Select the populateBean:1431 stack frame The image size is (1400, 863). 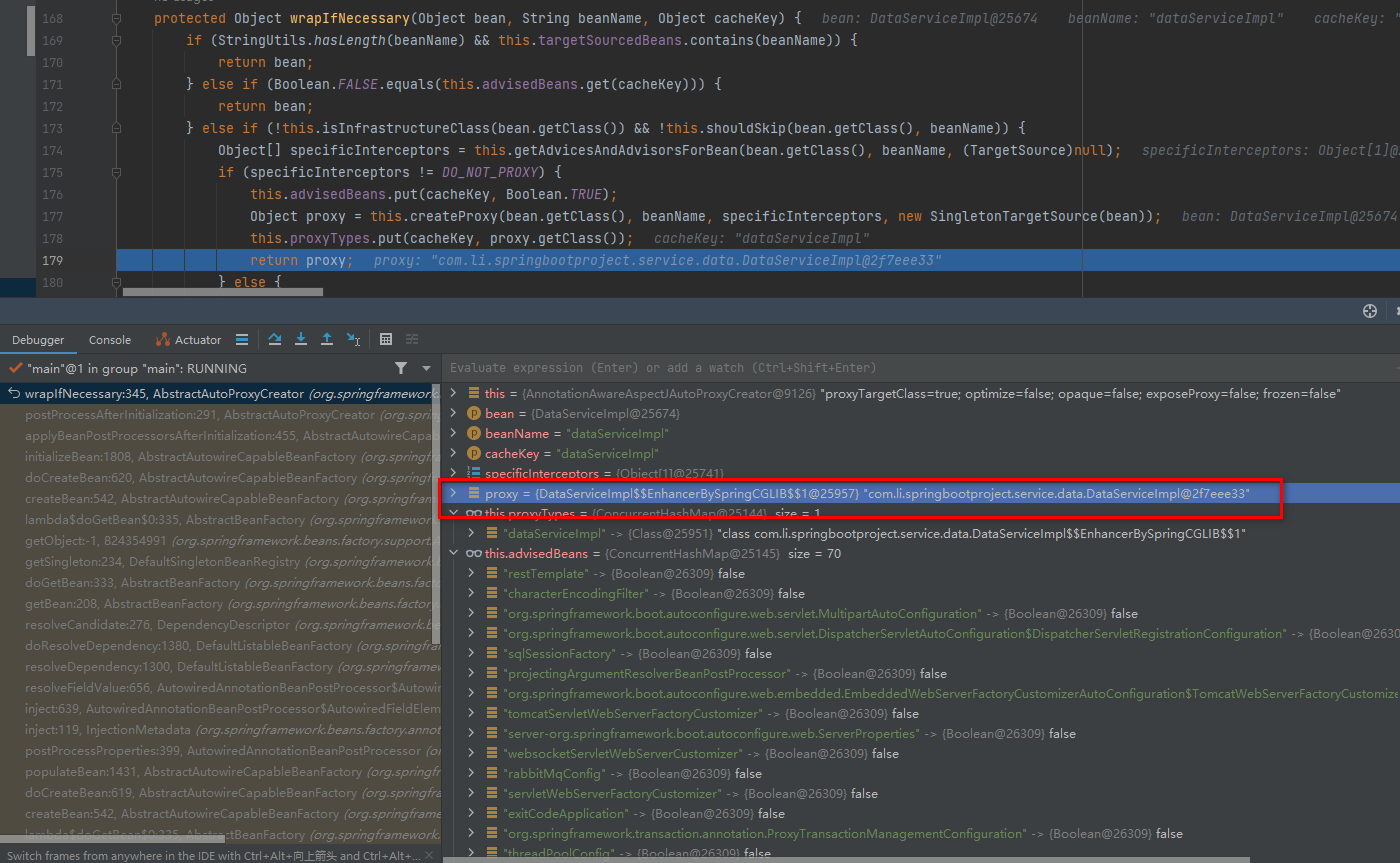coord(219,772)
